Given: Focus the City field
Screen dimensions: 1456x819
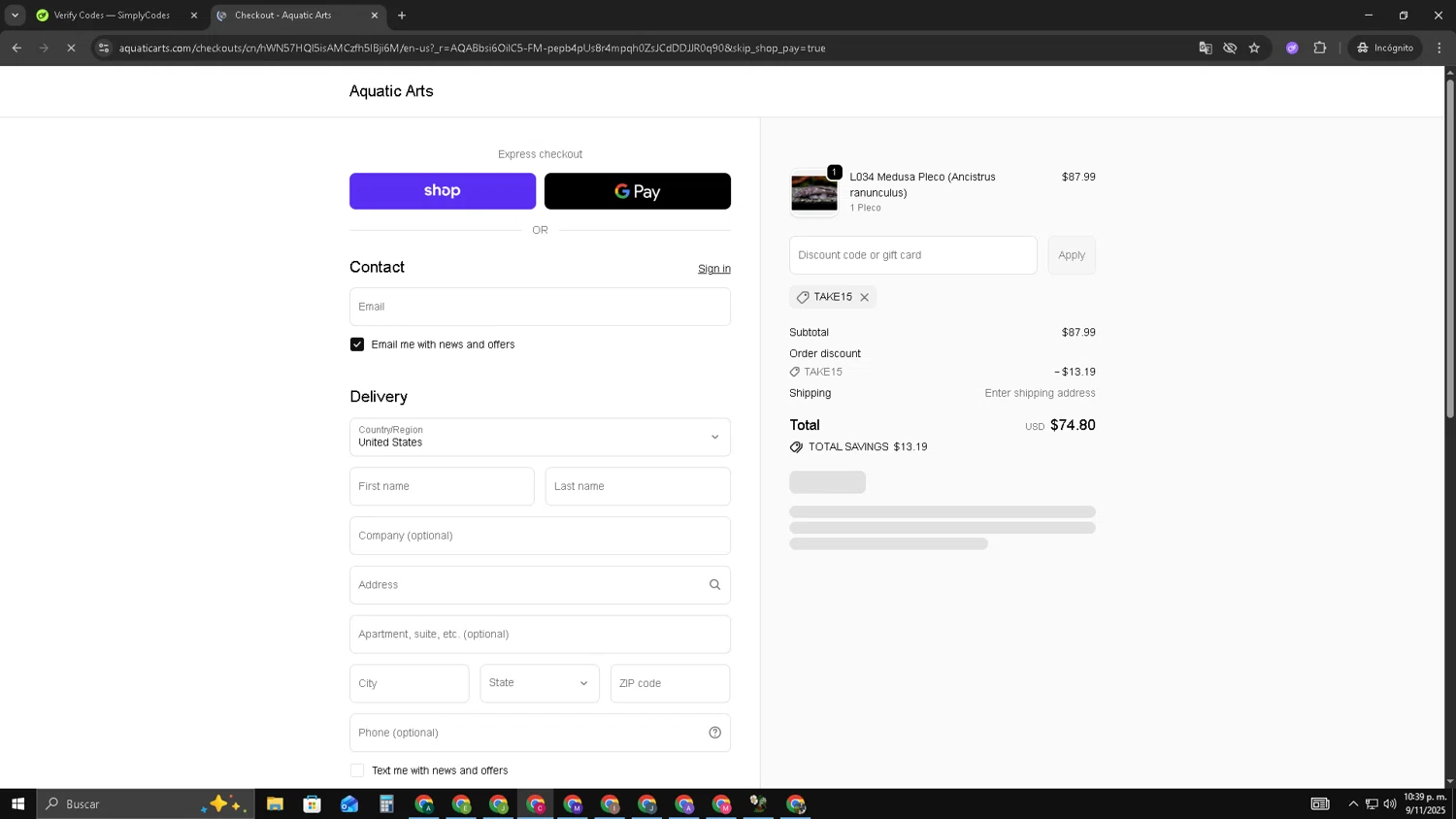Looking at the screenshot, I should [410, 683].
